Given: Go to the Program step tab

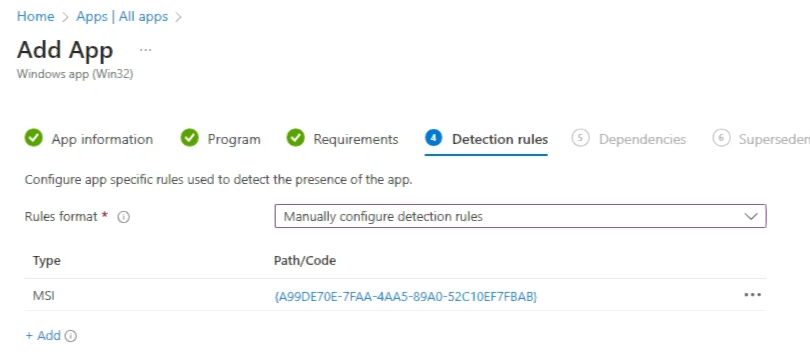Looking at the screenshot, I should (x=234, y=139).
